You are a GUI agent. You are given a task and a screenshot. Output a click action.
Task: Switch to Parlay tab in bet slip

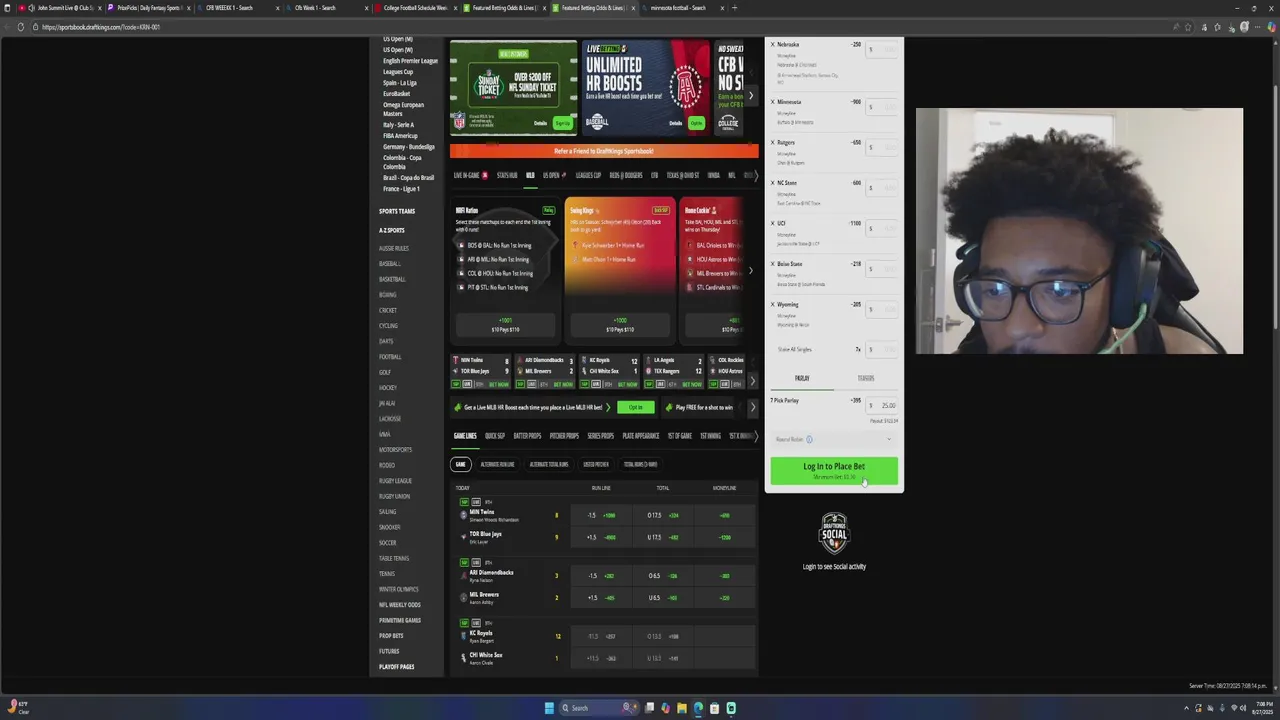pyautogui.click(x=802, y=378)
